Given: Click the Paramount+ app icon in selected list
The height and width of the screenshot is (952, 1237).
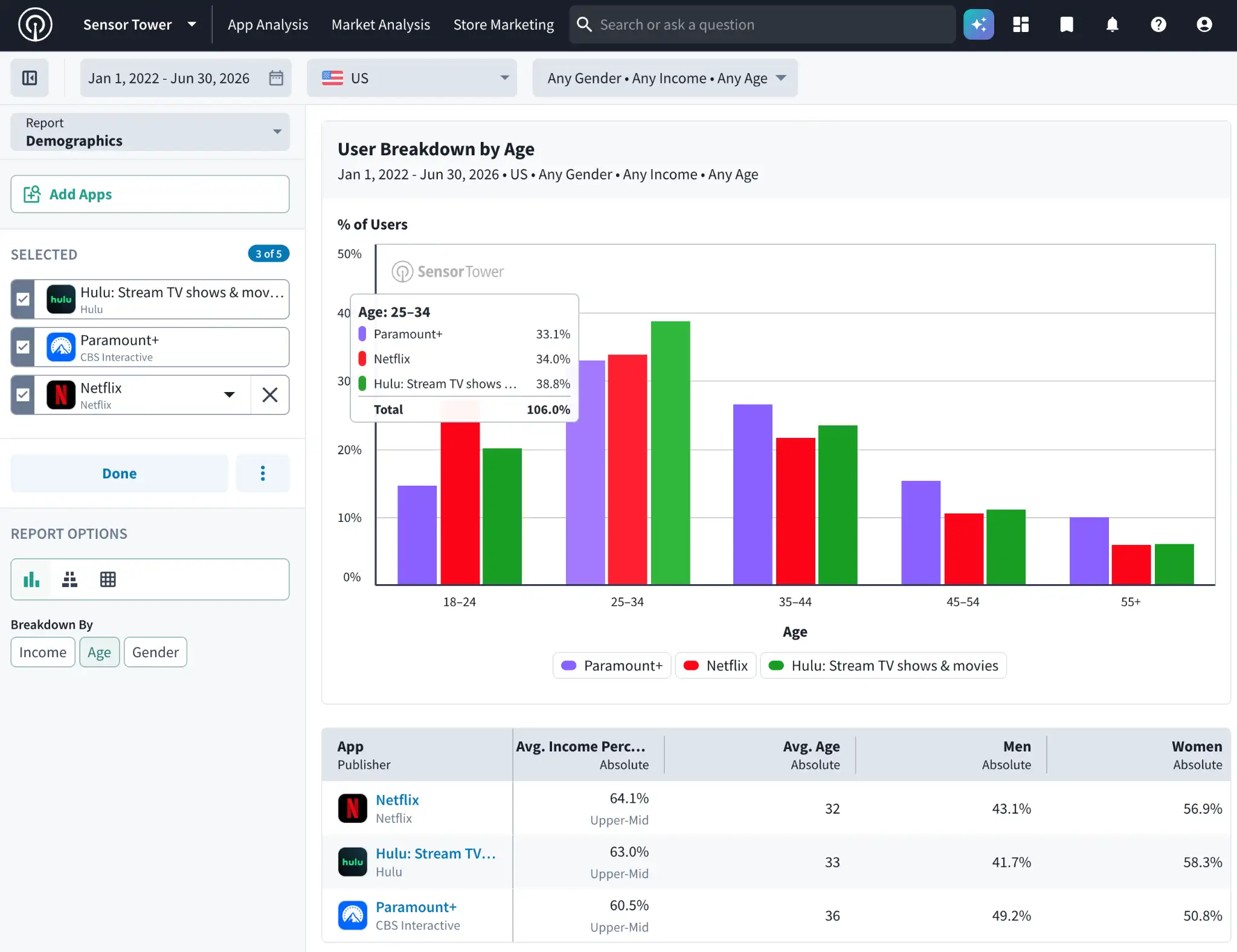Looking at the screenshot, I should (x=61, y=347).
